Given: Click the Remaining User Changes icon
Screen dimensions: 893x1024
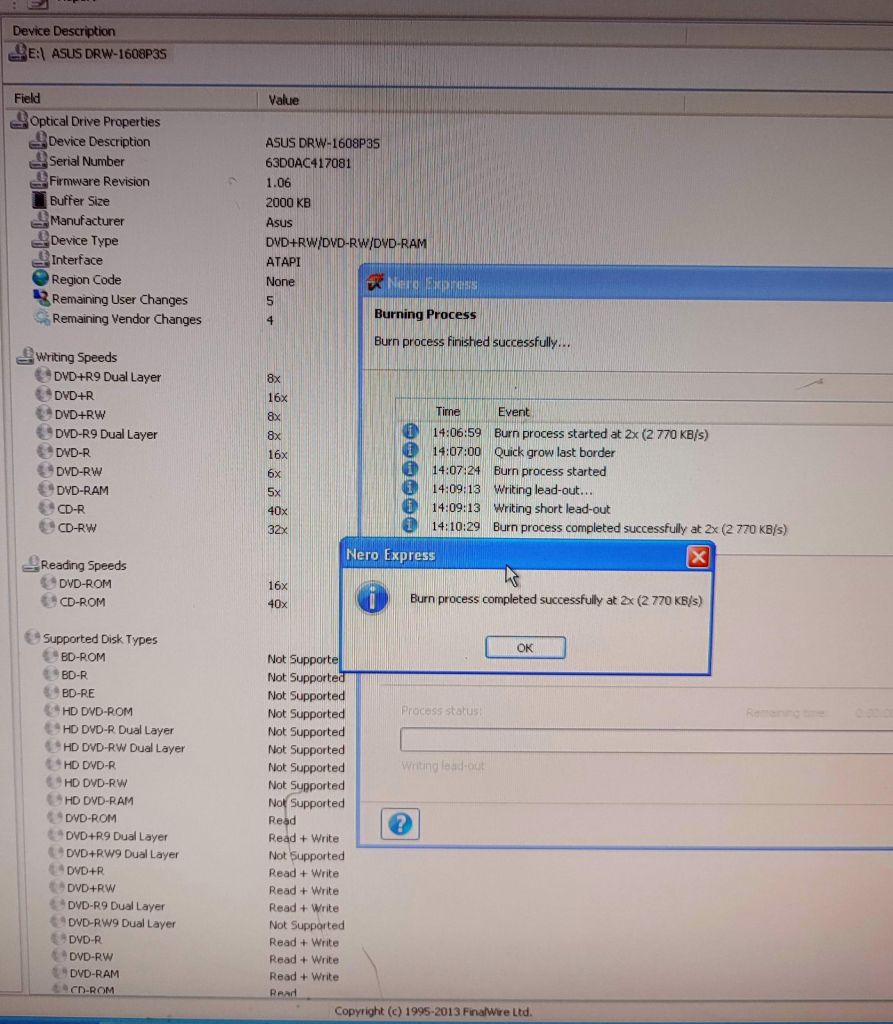Looking at the screenshot, I should tap(42, 298).
